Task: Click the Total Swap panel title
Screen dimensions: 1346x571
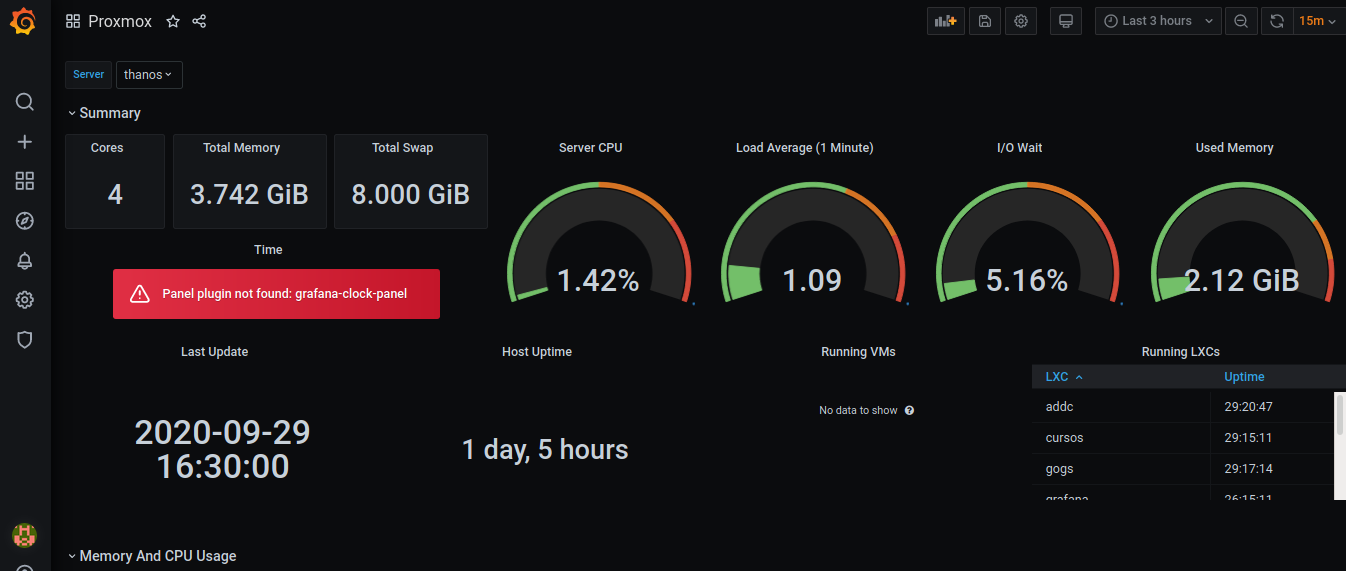Action: coord(402,148)
